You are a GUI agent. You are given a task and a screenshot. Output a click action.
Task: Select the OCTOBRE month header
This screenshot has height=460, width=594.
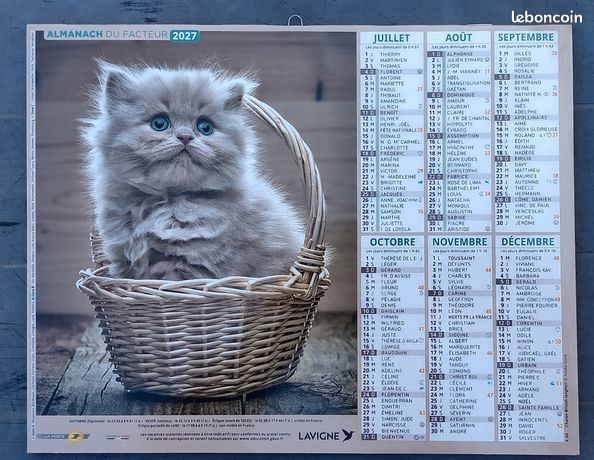[392, 242]
